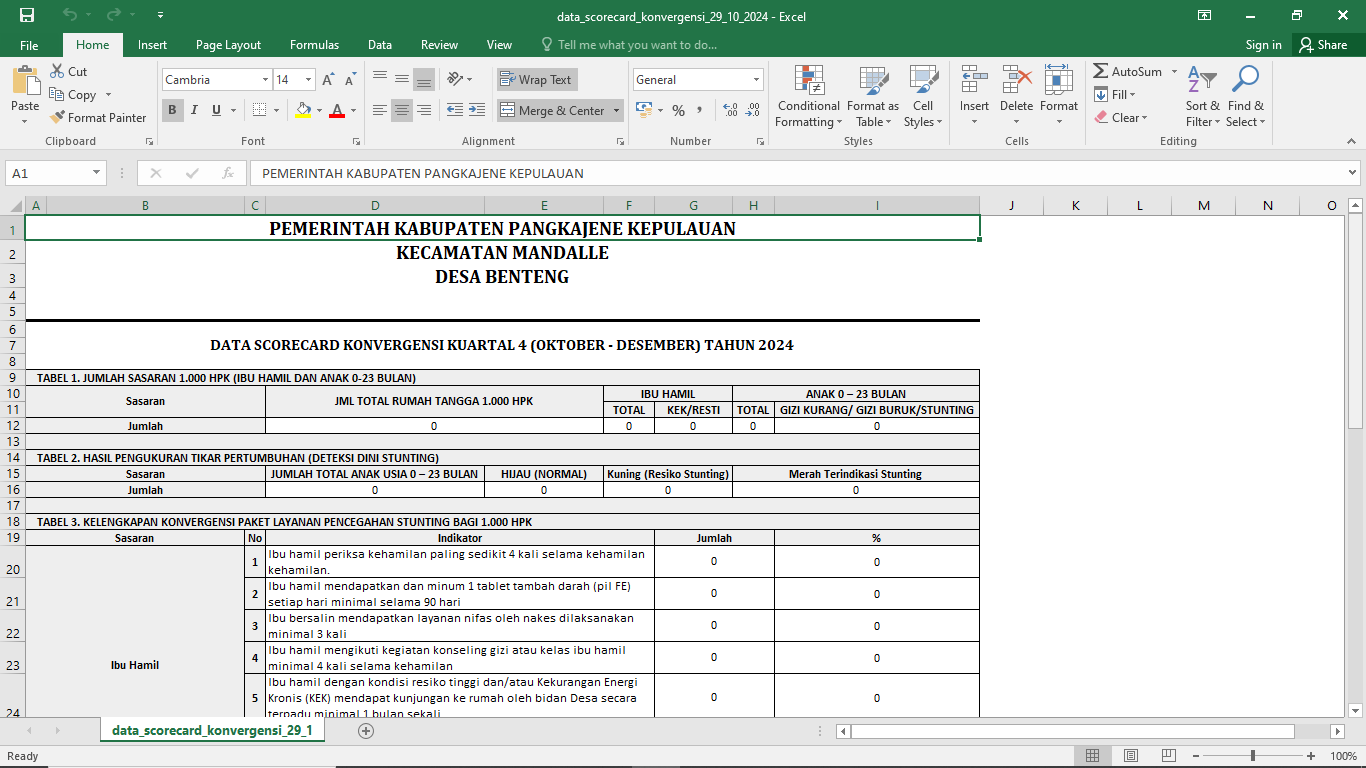The image size is (1366, 768).
Task: Open the Fill dropdown
Action: point(1114,95)
